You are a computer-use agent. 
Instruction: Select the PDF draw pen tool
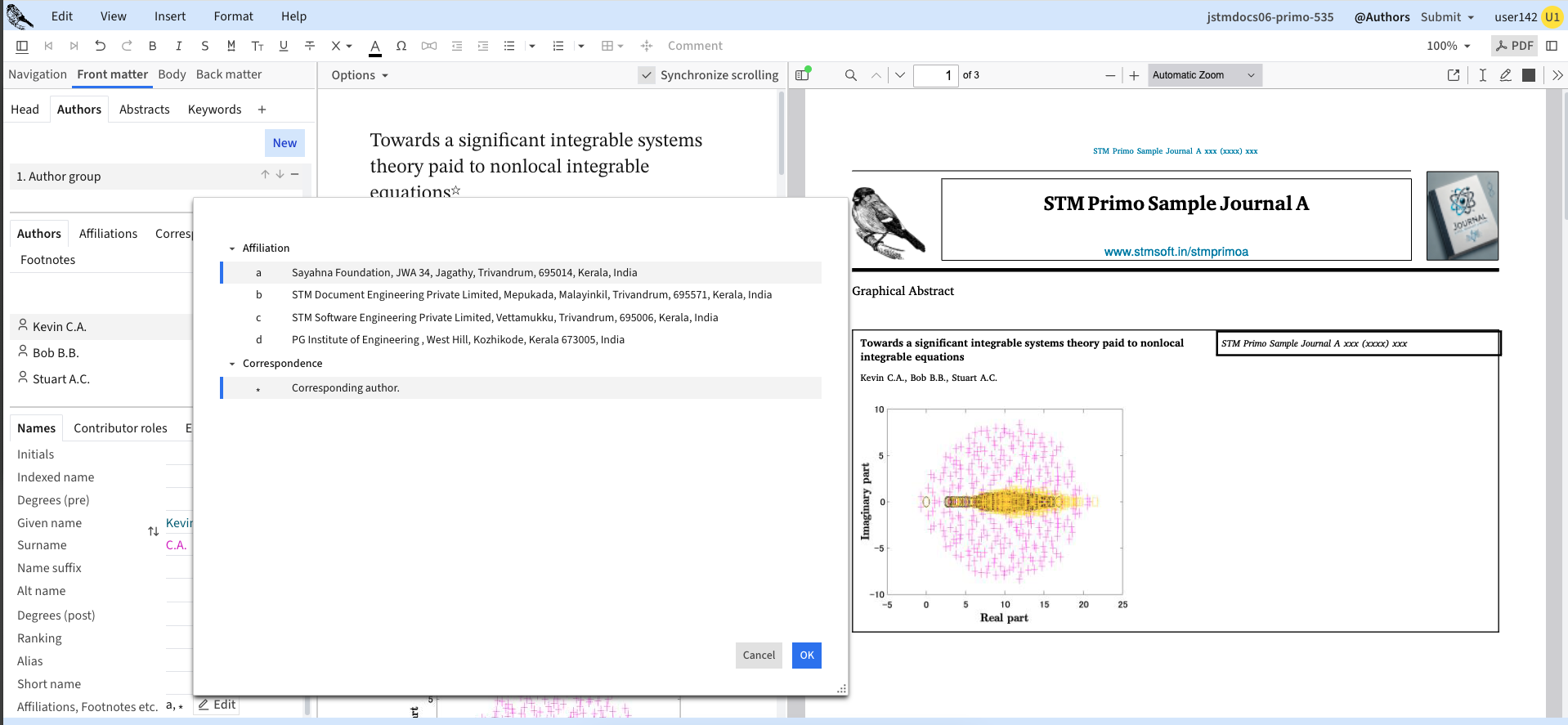point(1505,75)
